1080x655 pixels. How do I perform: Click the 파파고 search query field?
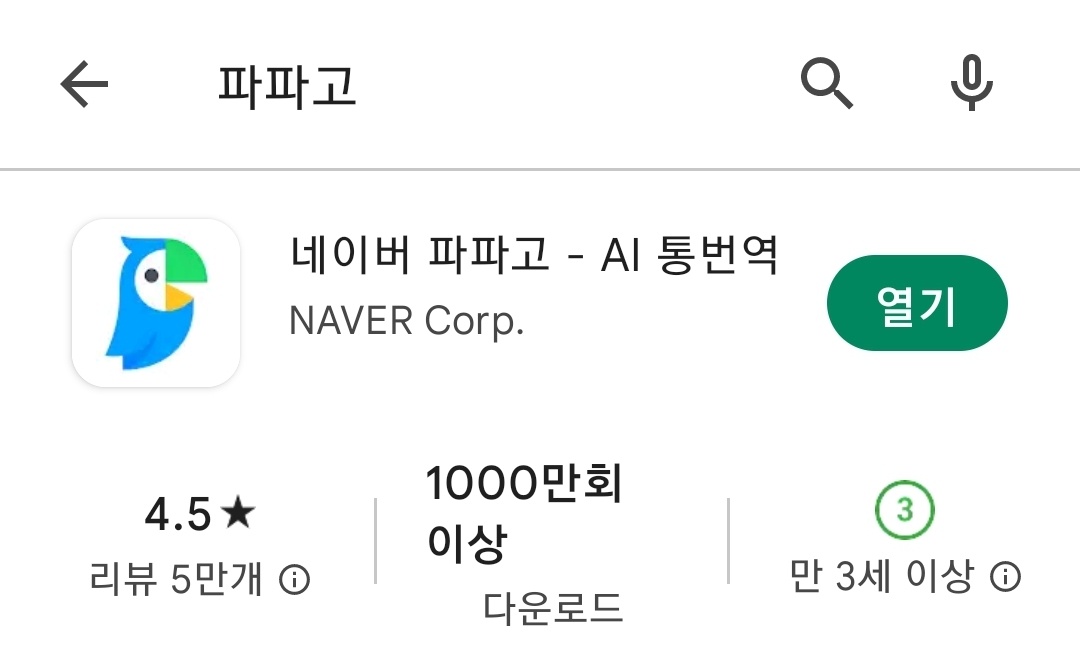click(287, 85)
